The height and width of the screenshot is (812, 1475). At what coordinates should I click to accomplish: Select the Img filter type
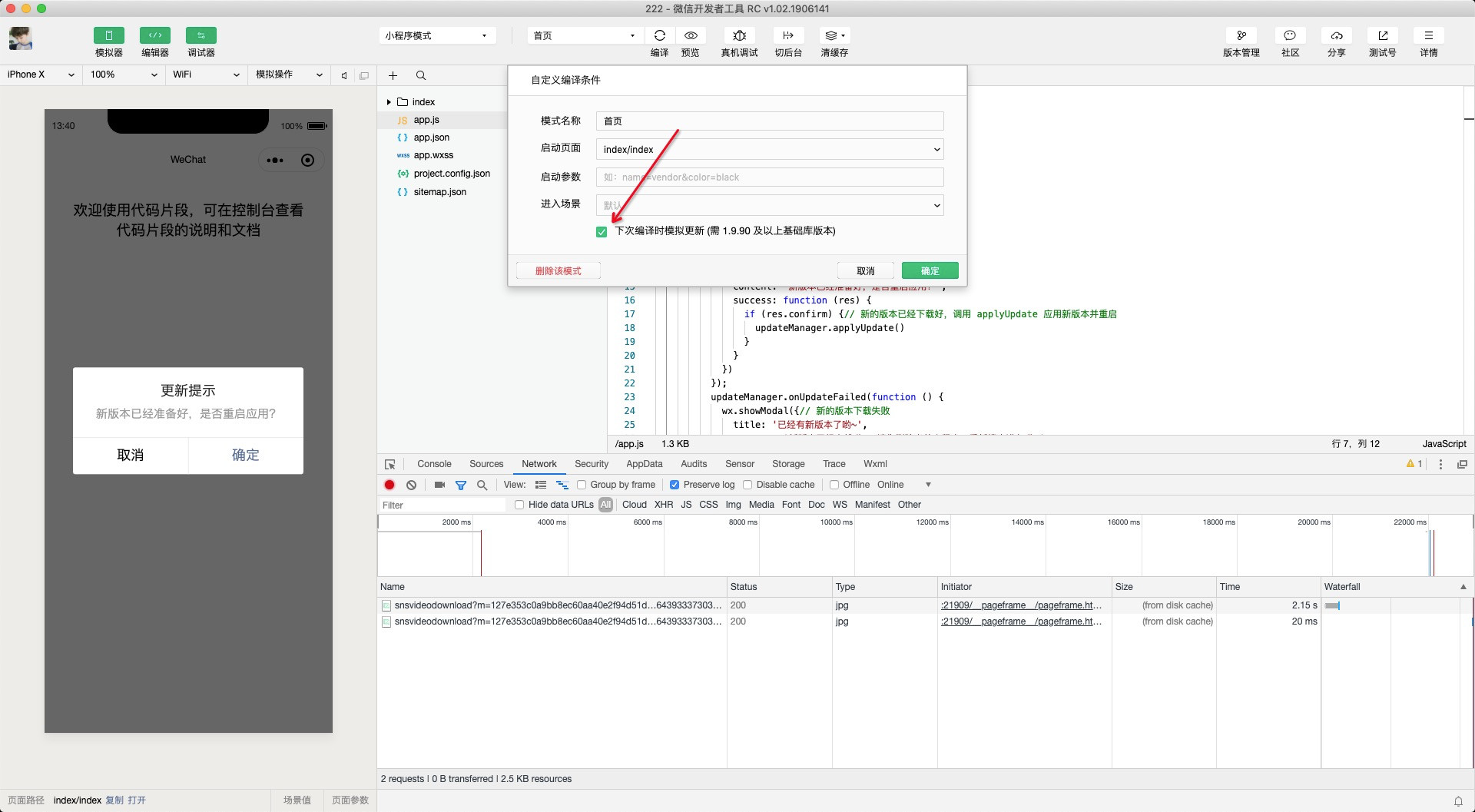(733, 505)
